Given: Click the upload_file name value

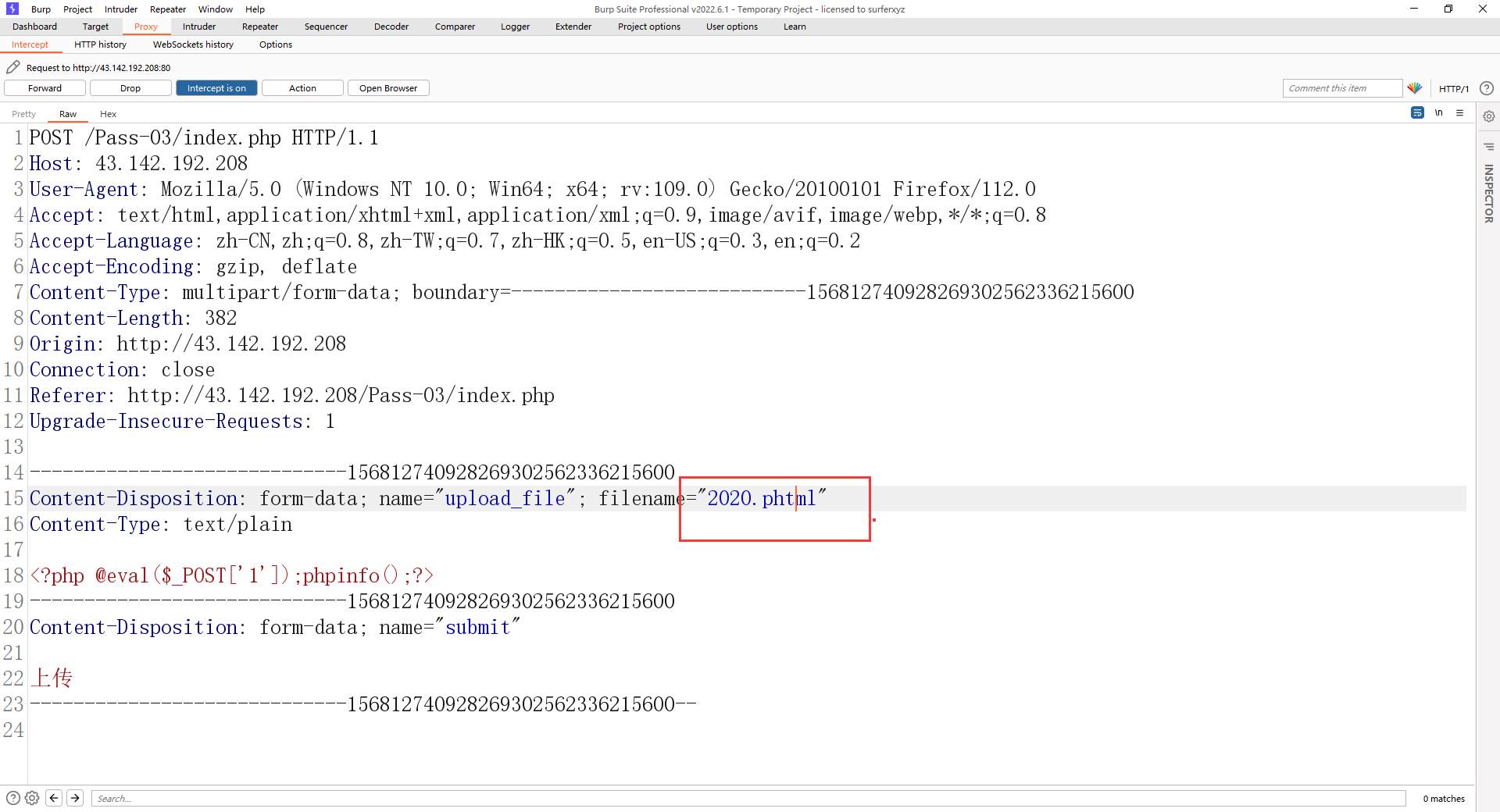Looking at the screenshot, I should [x=505, y=498].
